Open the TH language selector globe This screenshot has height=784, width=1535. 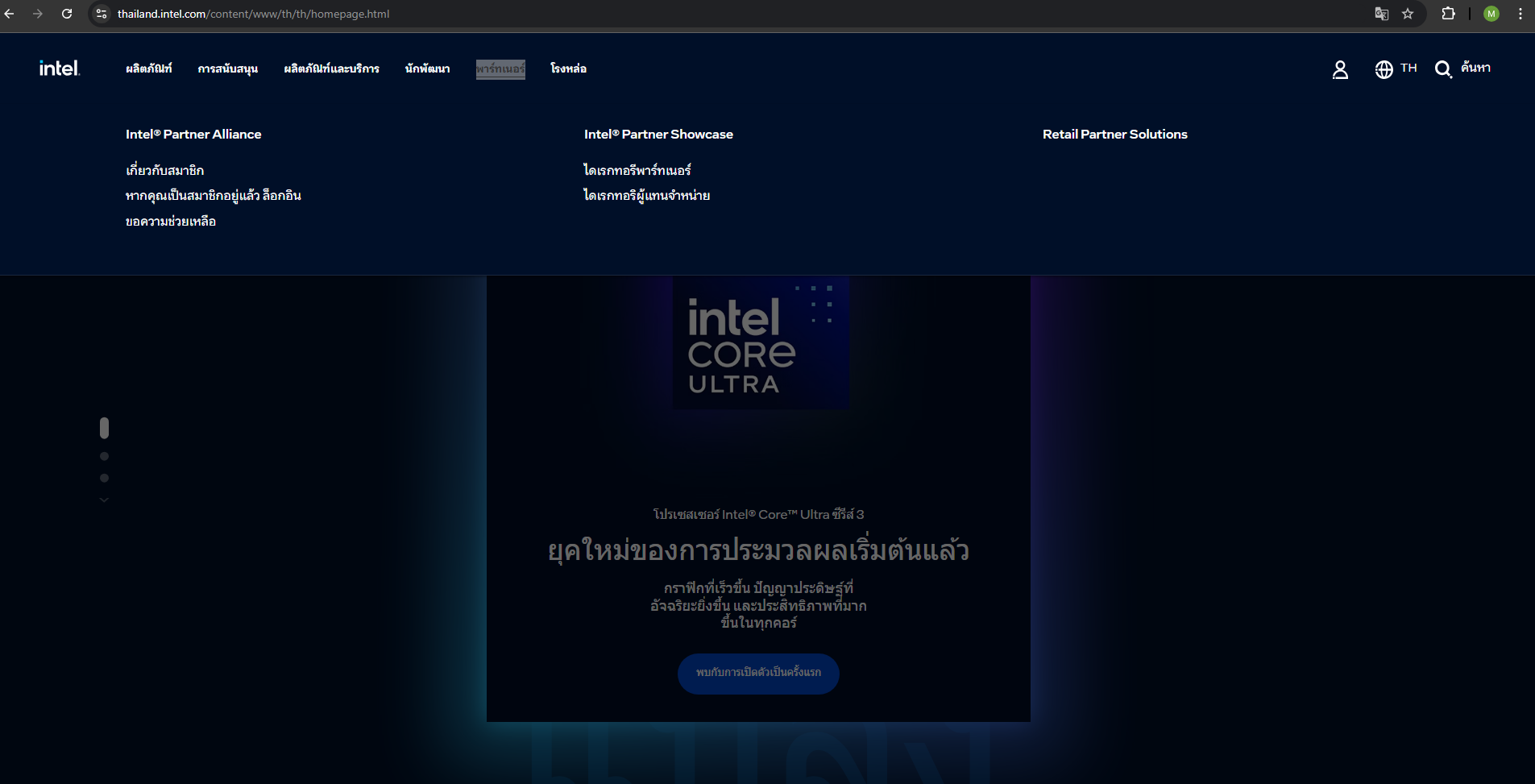(x=1384, y=70)
